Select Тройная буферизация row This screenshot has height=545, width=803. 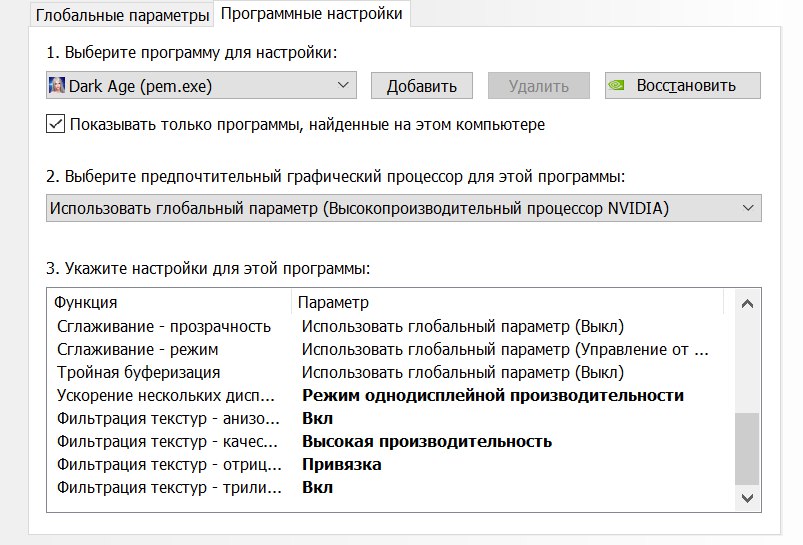pyautogui.click(x=391, y=372)
